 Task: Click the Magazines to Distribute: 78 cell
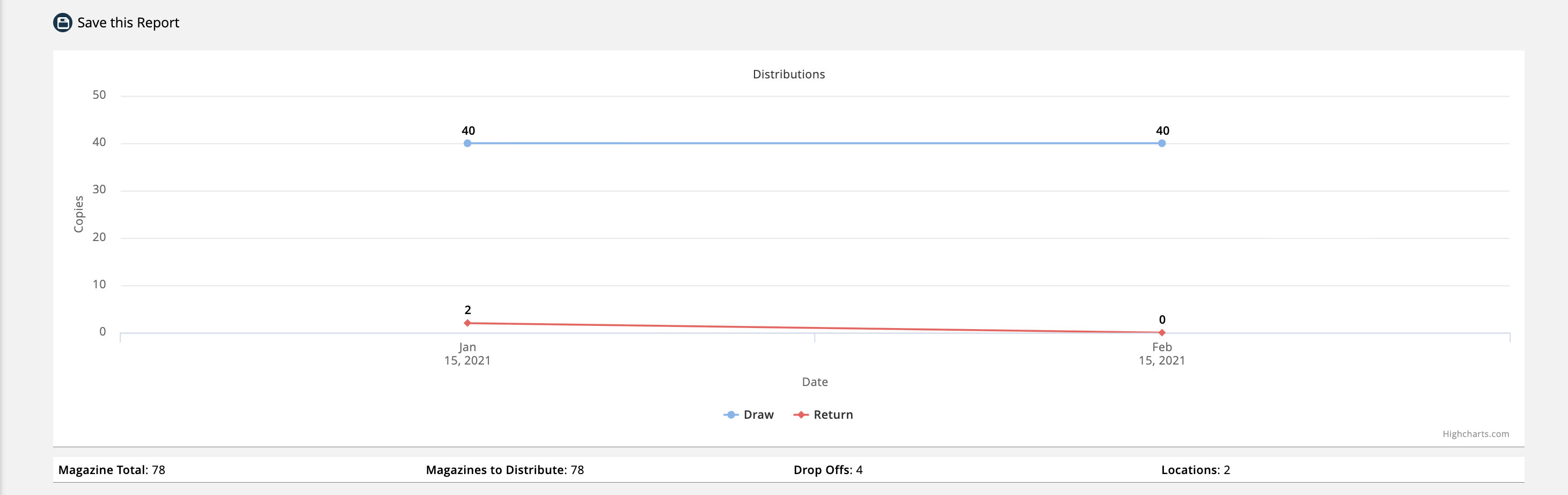pyautogui.click(x=504, y=470)
